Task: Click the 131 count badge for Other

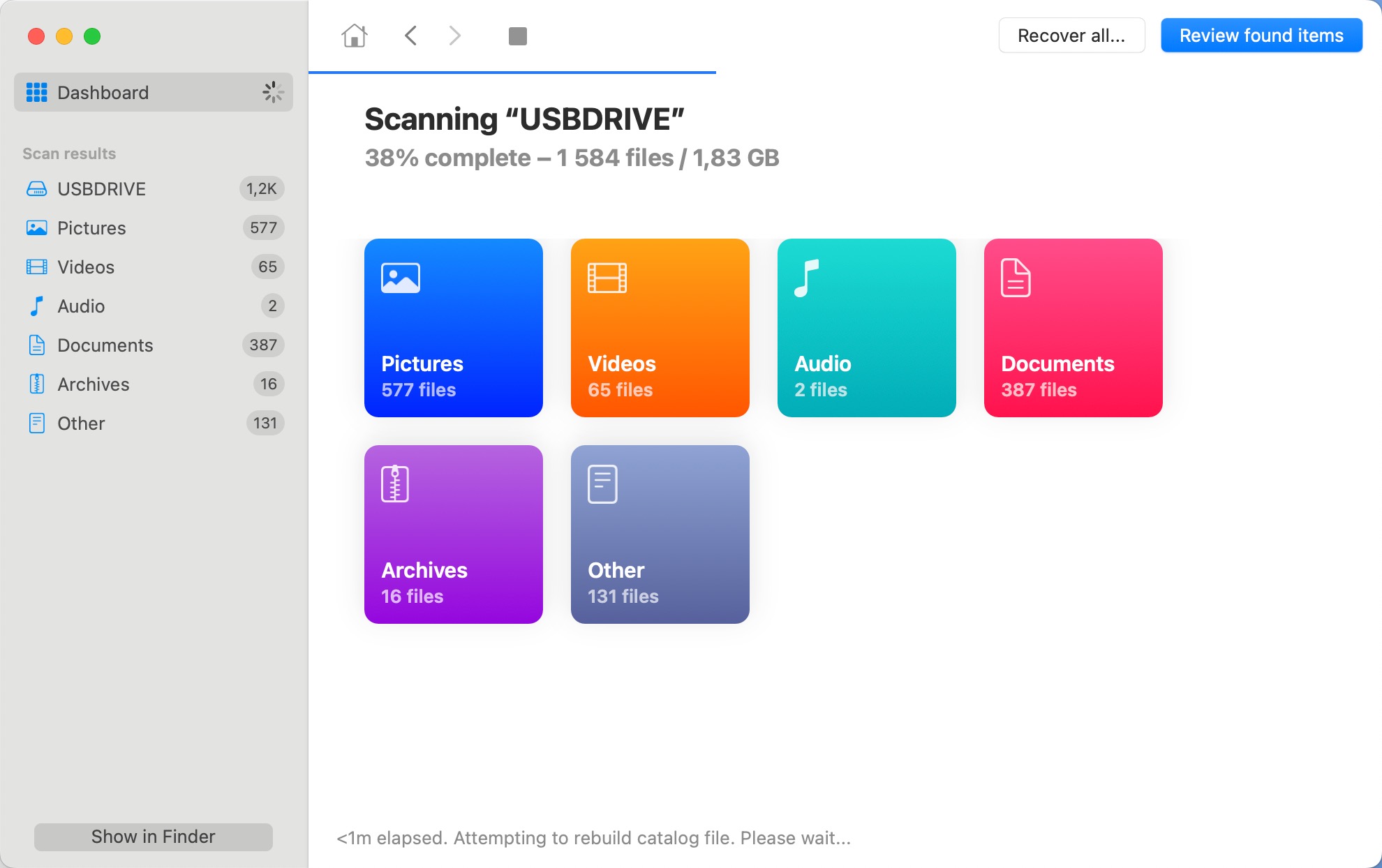Action: point(265,424)
